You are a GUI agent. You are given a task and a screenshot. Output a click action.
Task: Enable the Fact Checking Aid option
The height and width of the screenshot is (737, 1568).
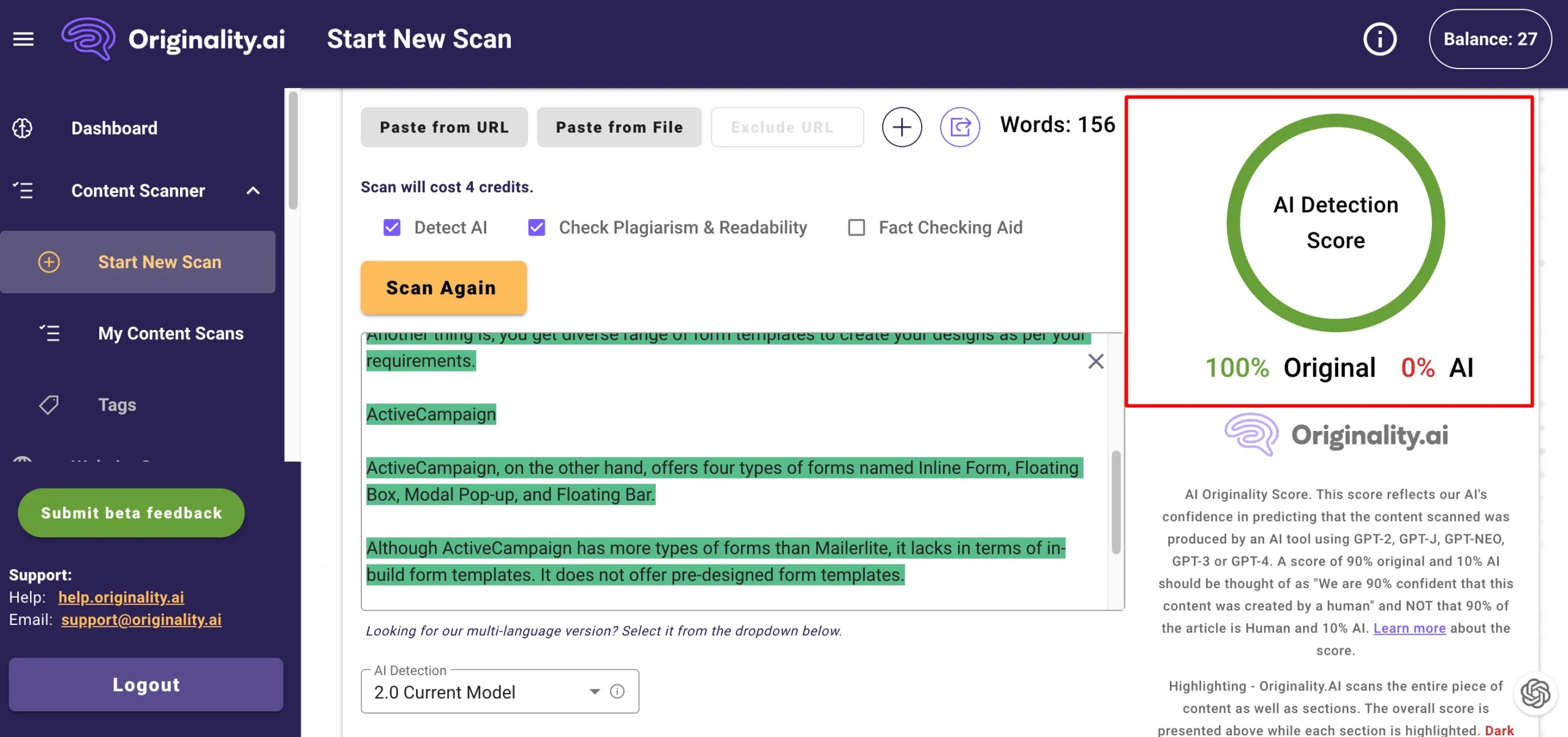pyautogui.click(x=856, y=227)
